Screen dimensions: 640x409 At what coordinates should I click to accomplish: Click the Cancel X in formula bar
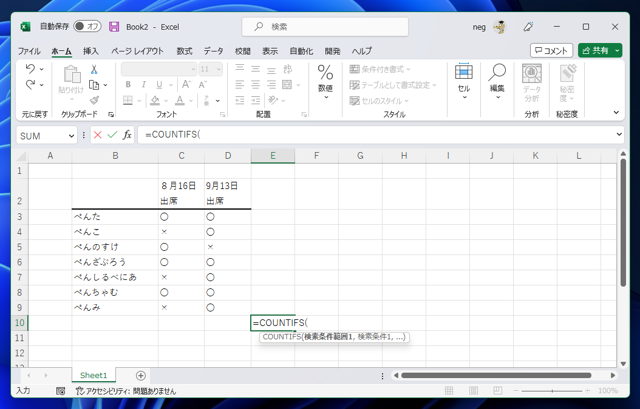pos(98,135)
